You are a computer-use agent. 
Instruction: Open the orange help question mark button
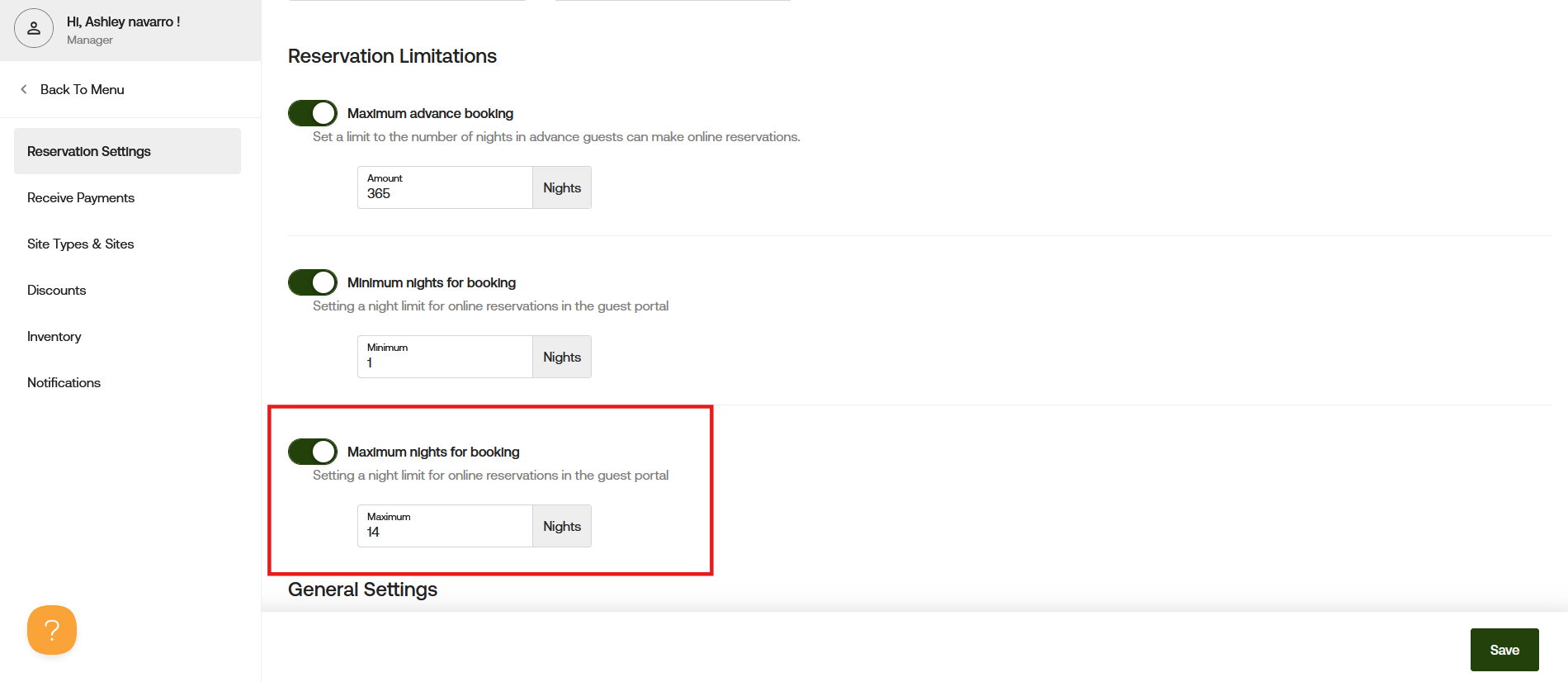pos(52,630)
